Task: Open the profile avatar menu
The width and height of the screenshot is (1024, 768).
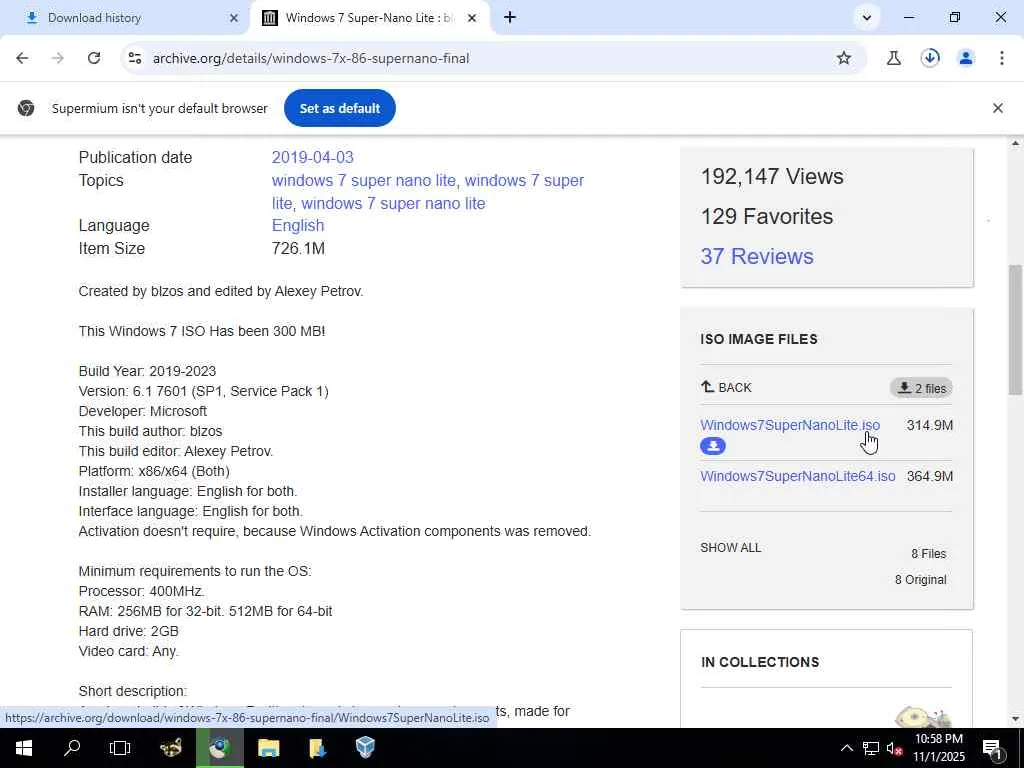Action: pos(966,58)
